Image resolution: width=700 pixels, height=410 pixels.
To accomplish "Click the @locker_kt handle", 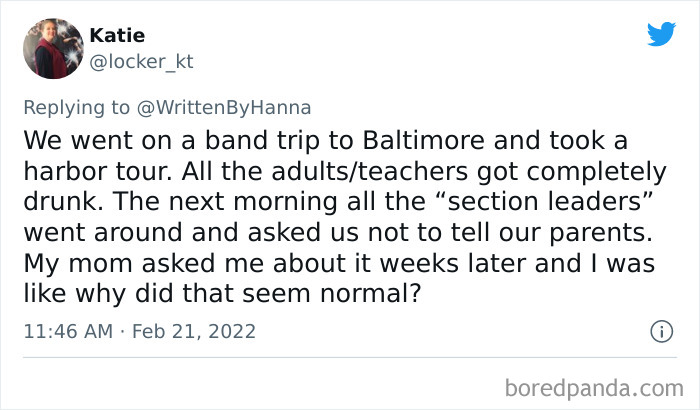I will click(x=141, y=62).
